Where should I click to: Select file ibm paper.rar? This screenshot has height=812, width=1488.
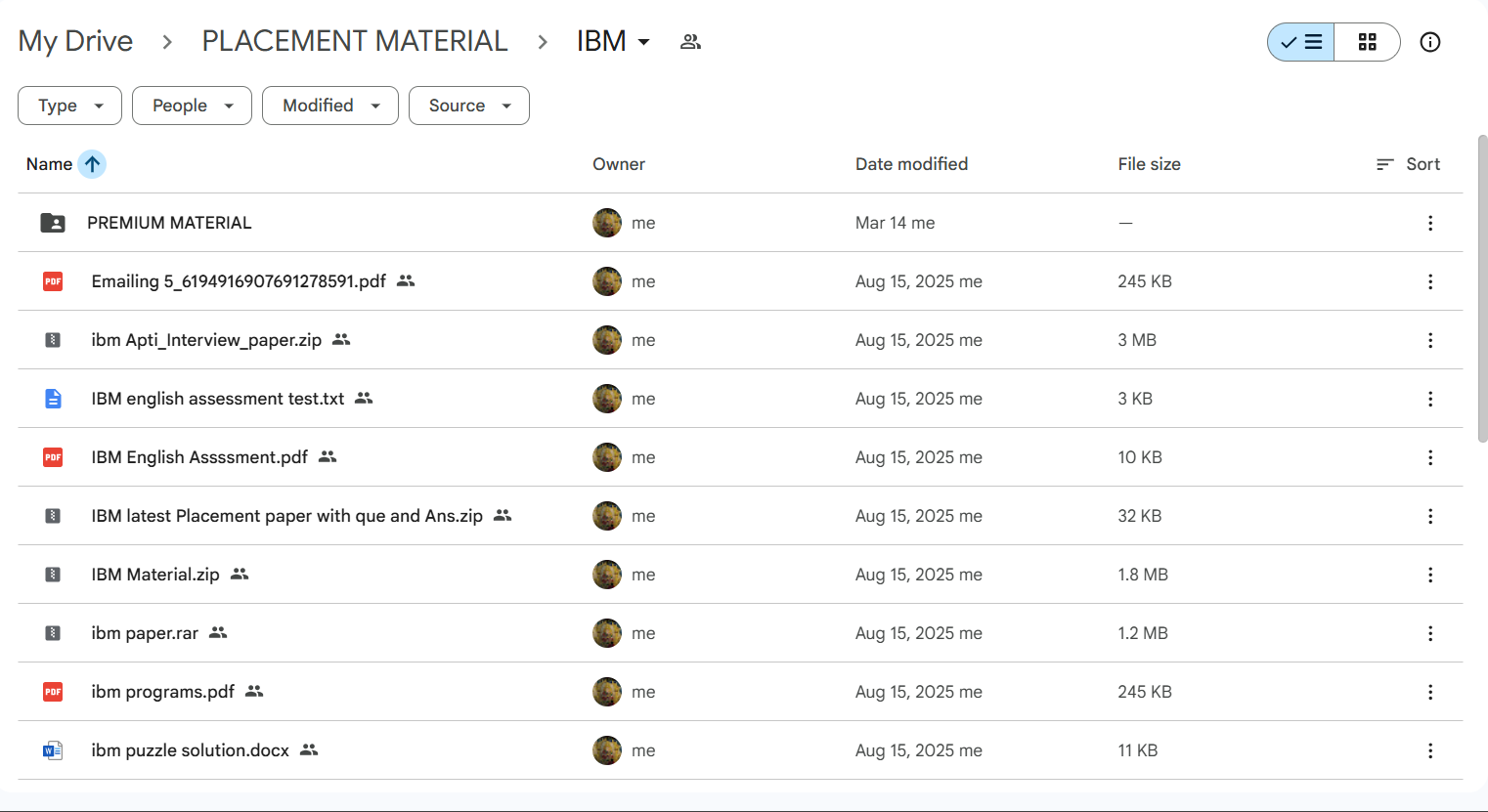[x=145, y=633]
